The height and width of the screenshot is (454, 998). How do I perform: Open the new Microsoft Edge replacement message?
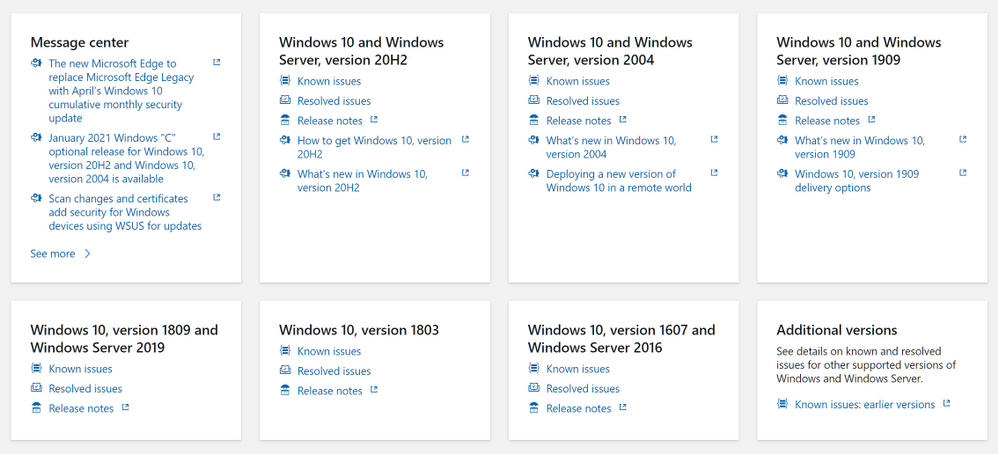(x=122, y=91)
